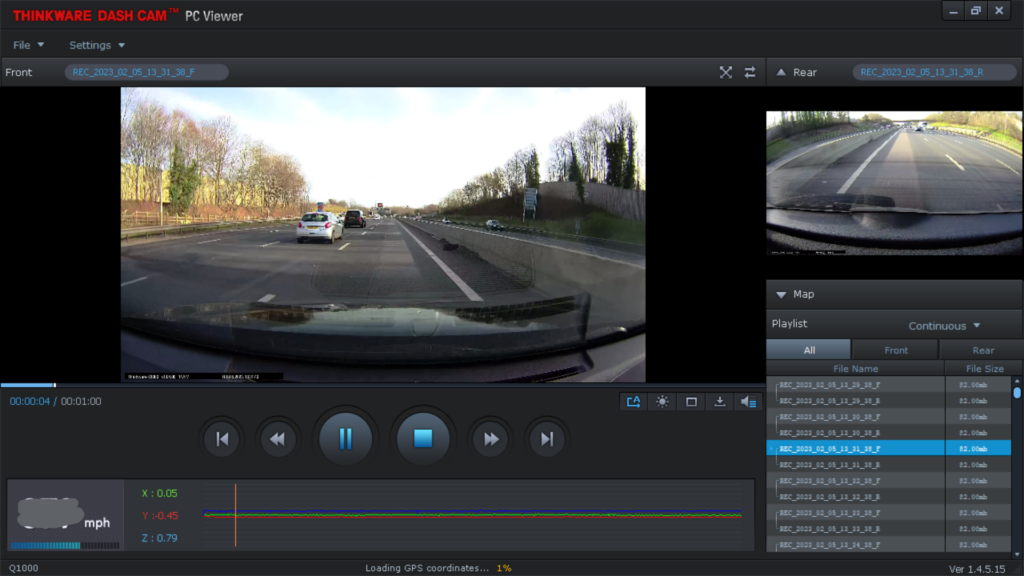Open the Settings menu

pyautogui.click(x=97, y=45)
